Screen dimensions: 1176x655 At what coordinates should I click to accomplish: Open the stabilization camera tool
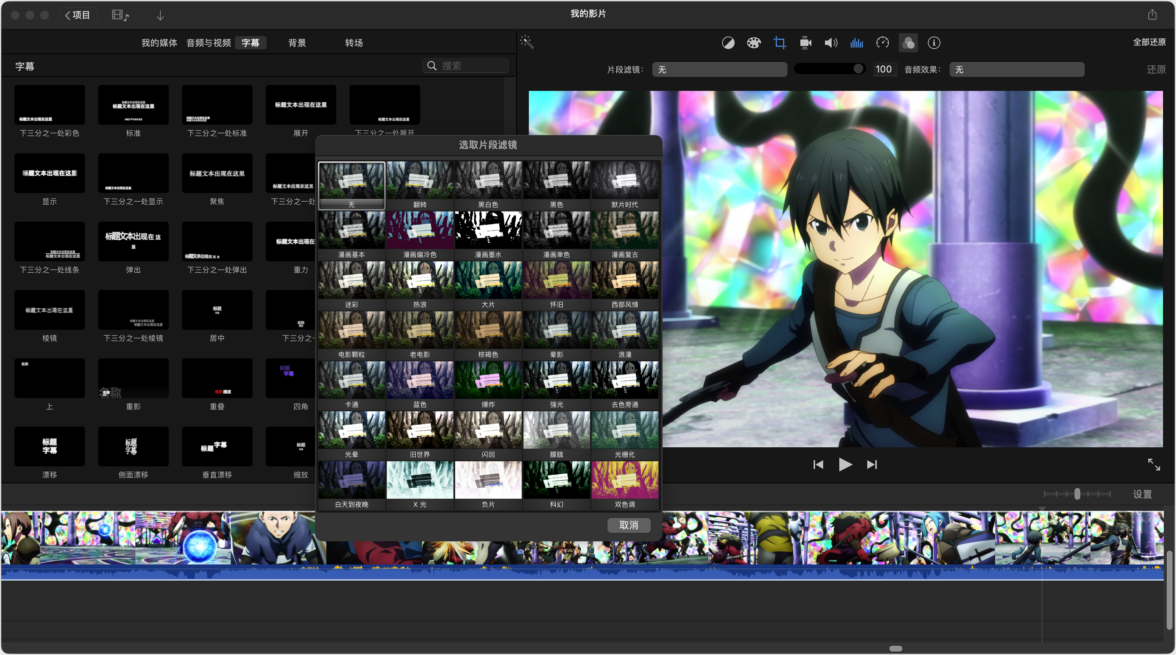806,43
